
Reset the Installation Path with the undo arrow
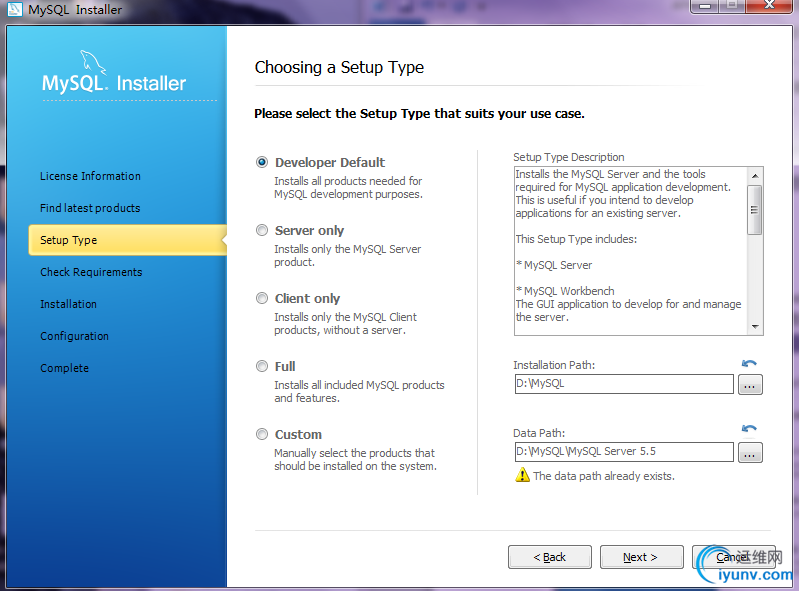749,364
